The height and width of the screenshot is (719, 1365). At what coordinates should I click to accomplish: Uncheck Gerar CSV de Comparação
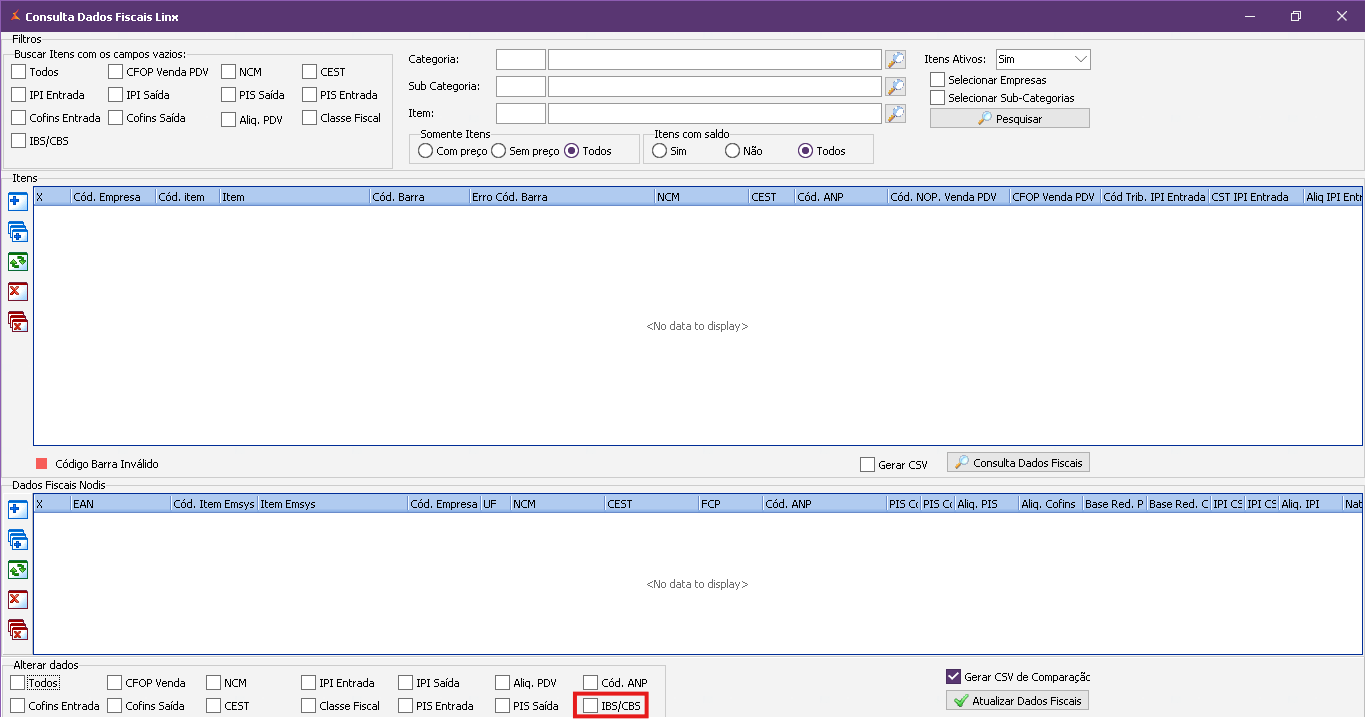coord(953,677)
